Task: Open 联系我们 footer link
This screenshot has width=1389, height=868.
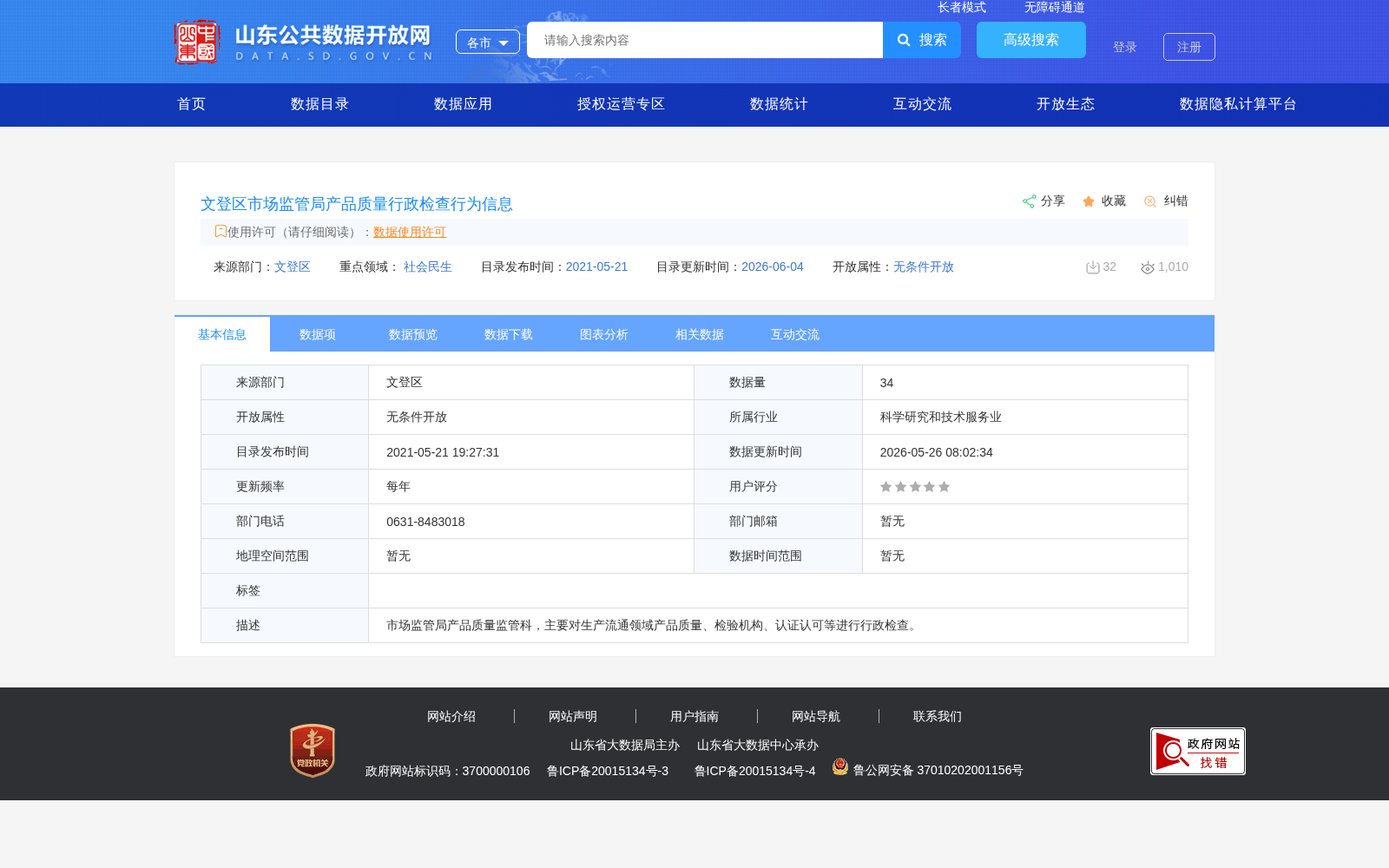Action: (938, 716)
